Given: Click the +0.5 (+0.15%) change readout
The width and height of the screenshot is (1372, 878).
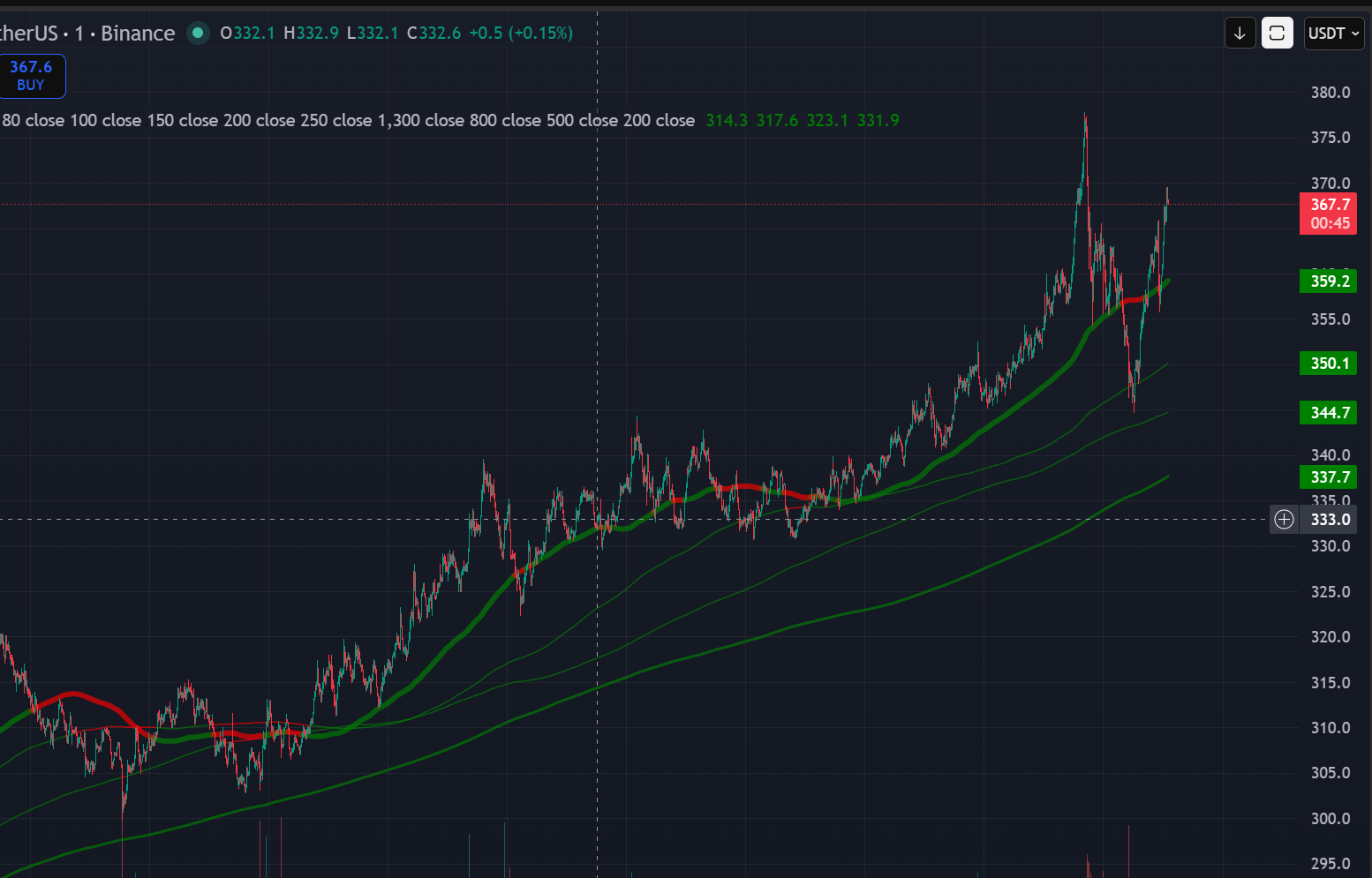Looking at the screenshot, I should point(520,34).
